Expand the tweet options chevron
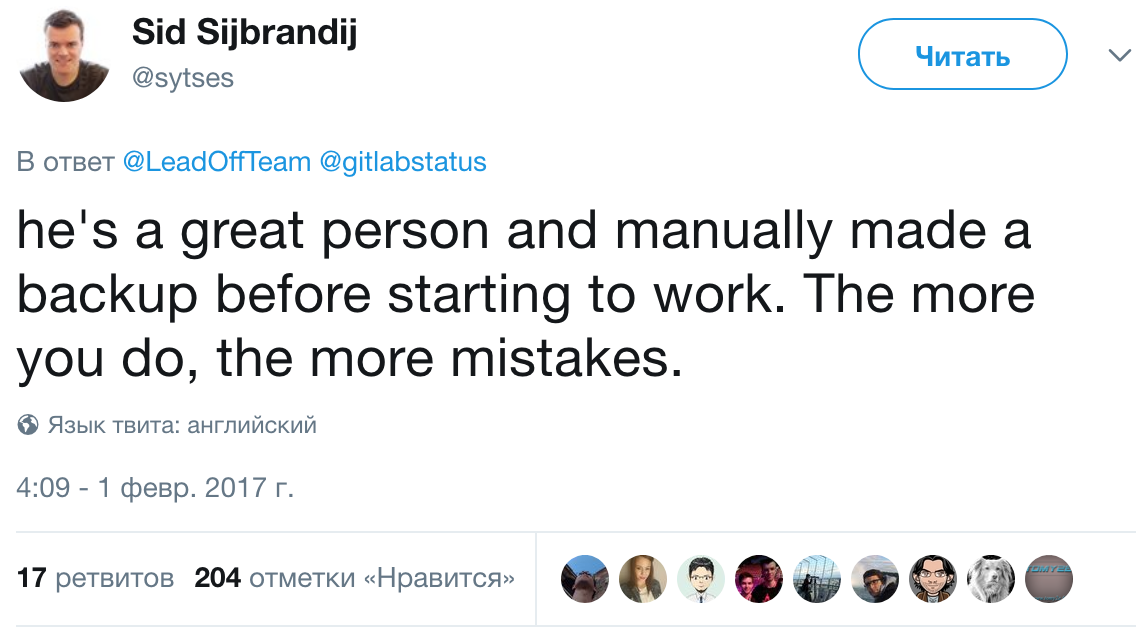 [x=1119, y=56]
